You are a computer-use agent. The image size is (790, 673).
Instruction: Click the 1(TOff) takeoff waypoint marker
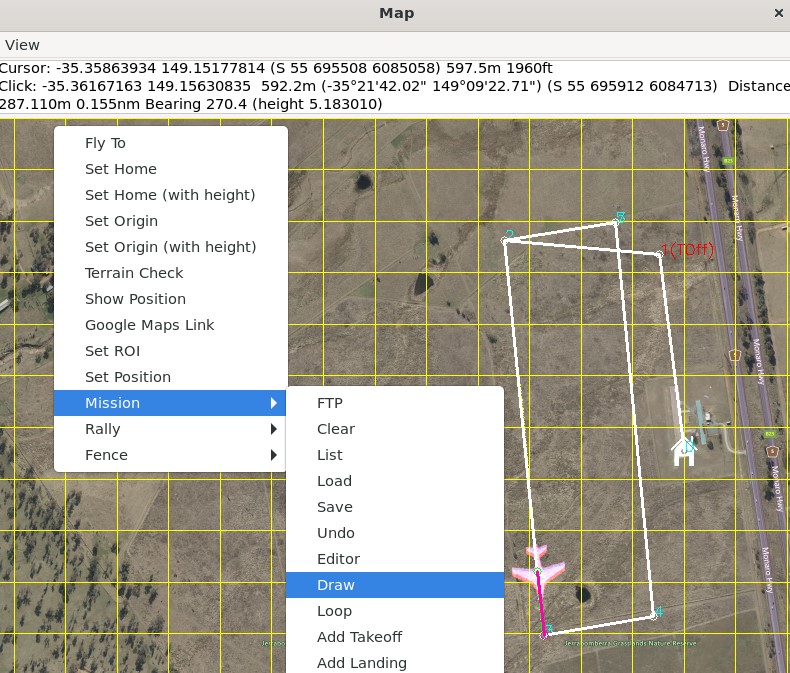point(660,254)
